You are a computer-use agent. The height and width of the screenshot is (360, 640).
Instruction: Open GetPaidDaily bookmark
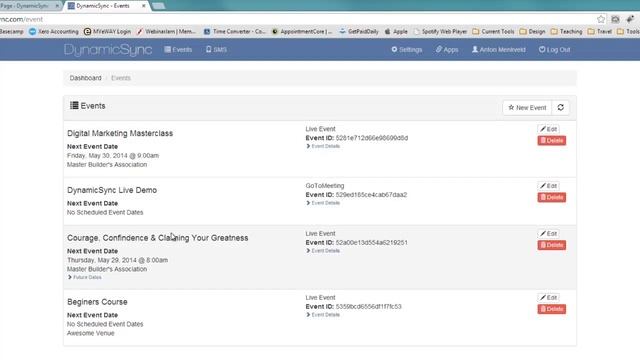pyautogui.click(x=359, y=31)
